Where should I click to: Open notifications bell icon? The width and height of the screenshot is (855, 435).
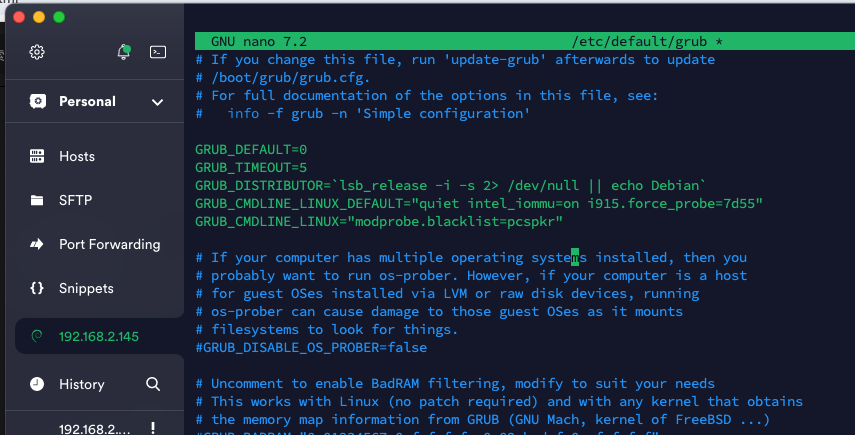124,52
